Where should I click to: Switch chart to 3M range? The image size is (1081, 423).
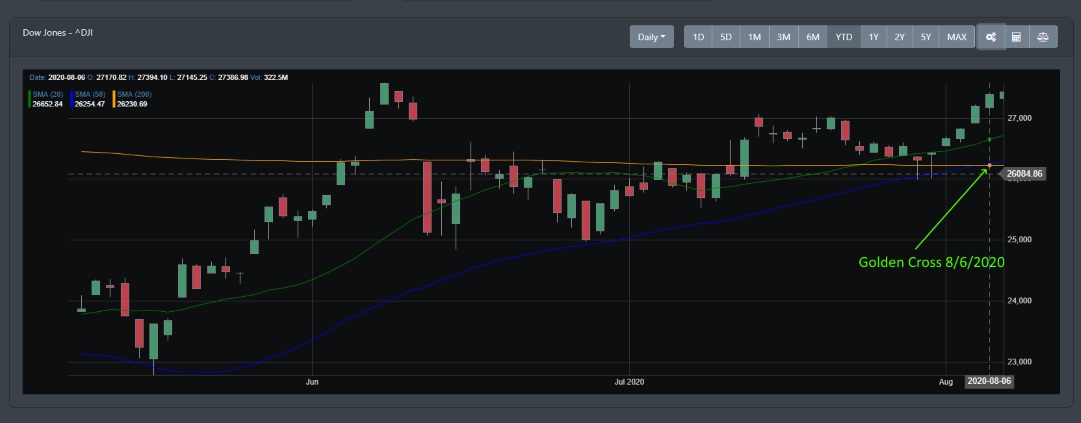tap(784, 37)
